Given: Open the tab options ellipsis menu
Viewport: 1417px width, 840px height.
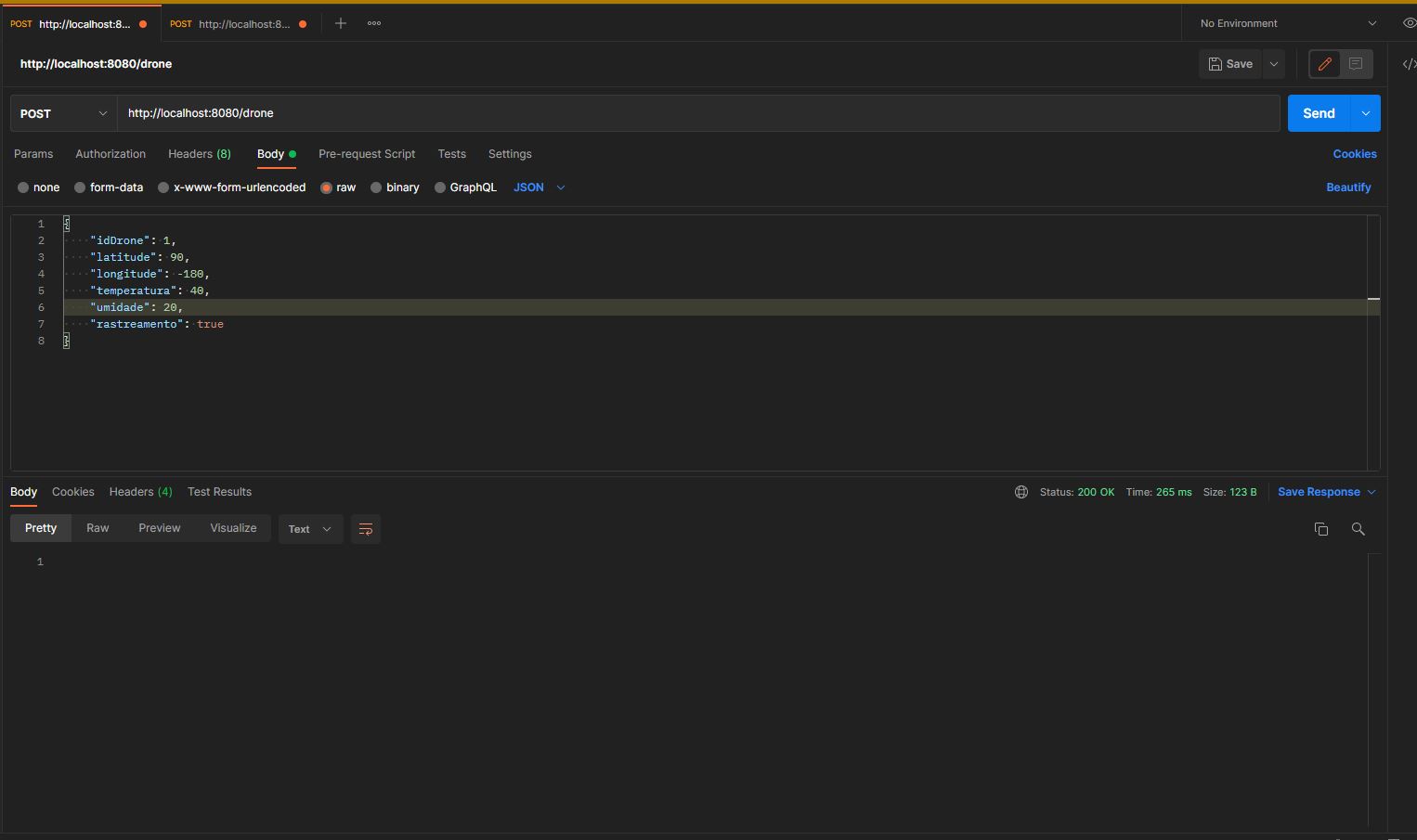Looking at the screenshot, I should [x=374, y=23].
